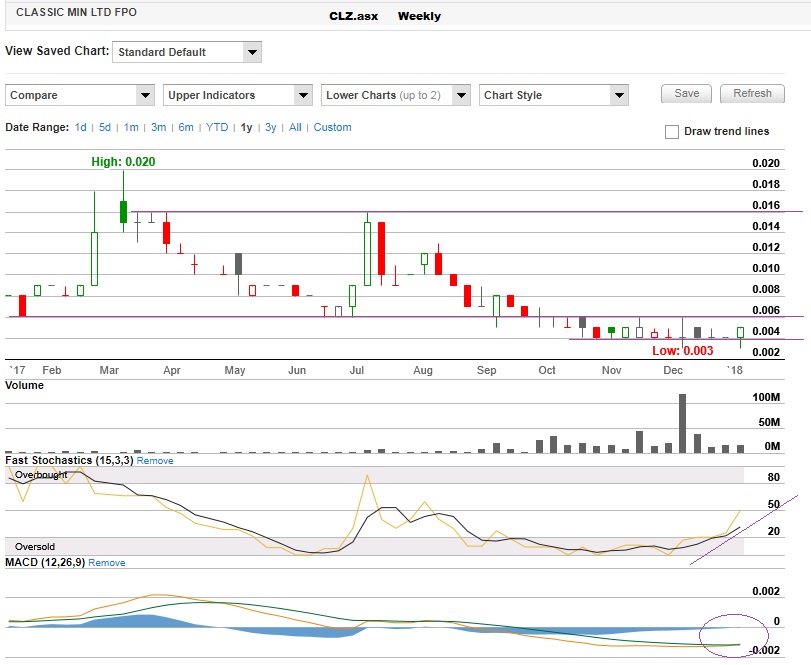
Task: Select the All date range
Action: click(295, 127)
